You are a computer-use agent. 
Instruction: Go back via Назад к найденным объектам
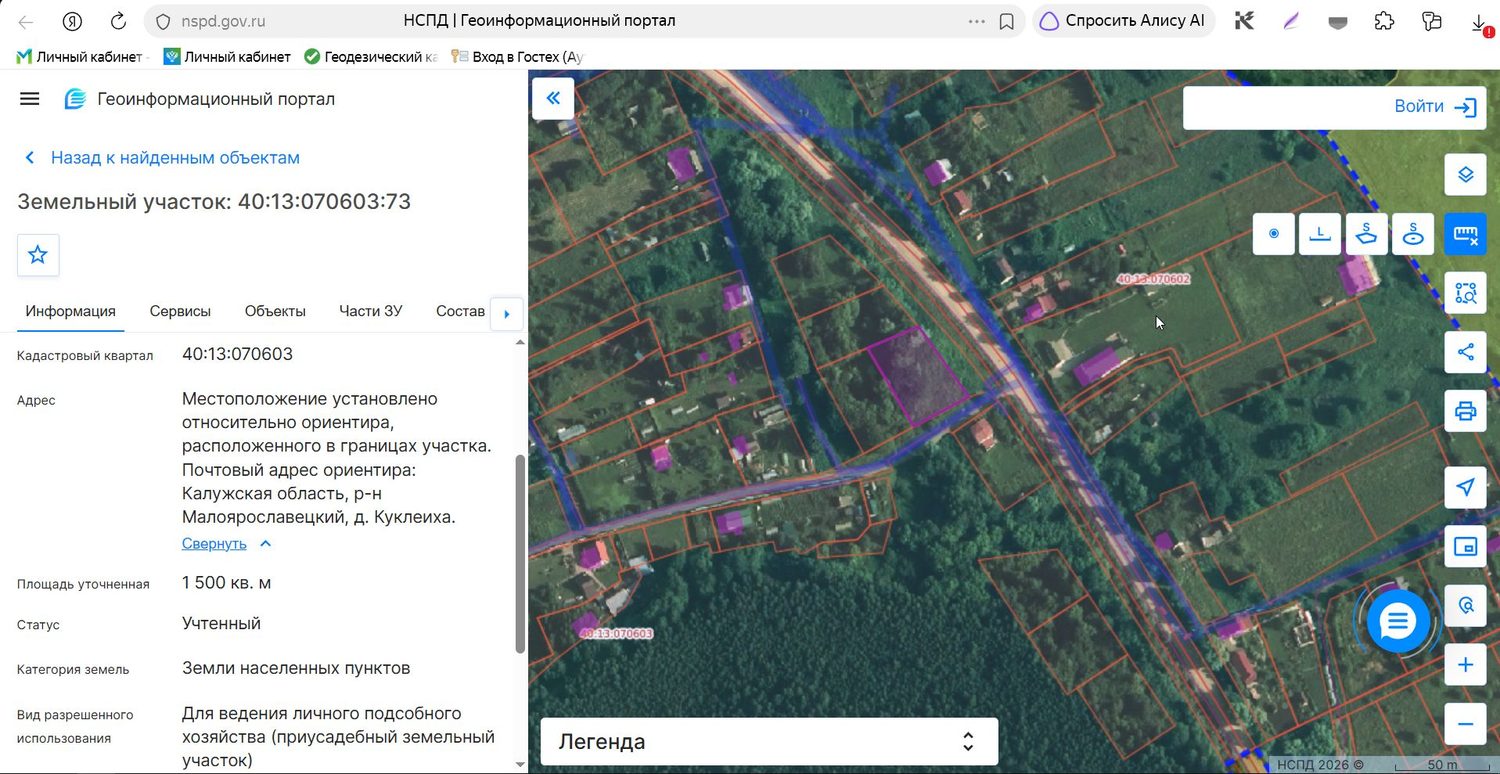tap(161, 158)
